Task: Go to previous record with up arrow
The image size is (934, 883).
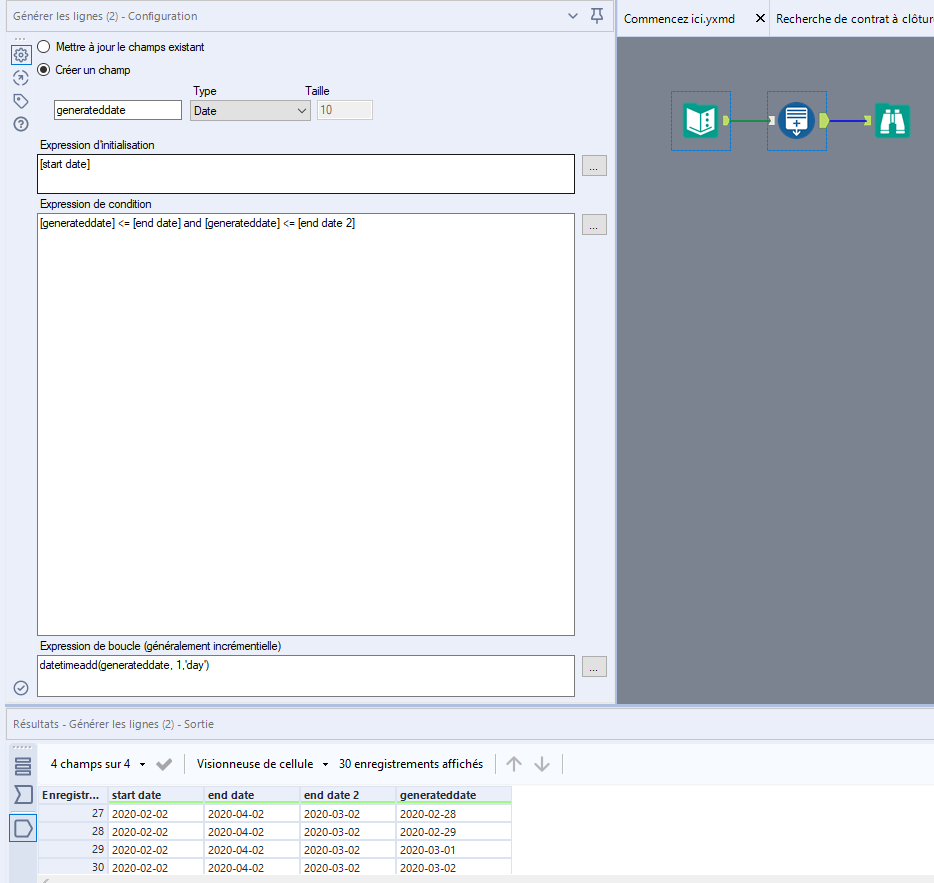Action: click(x=514, y=764)
